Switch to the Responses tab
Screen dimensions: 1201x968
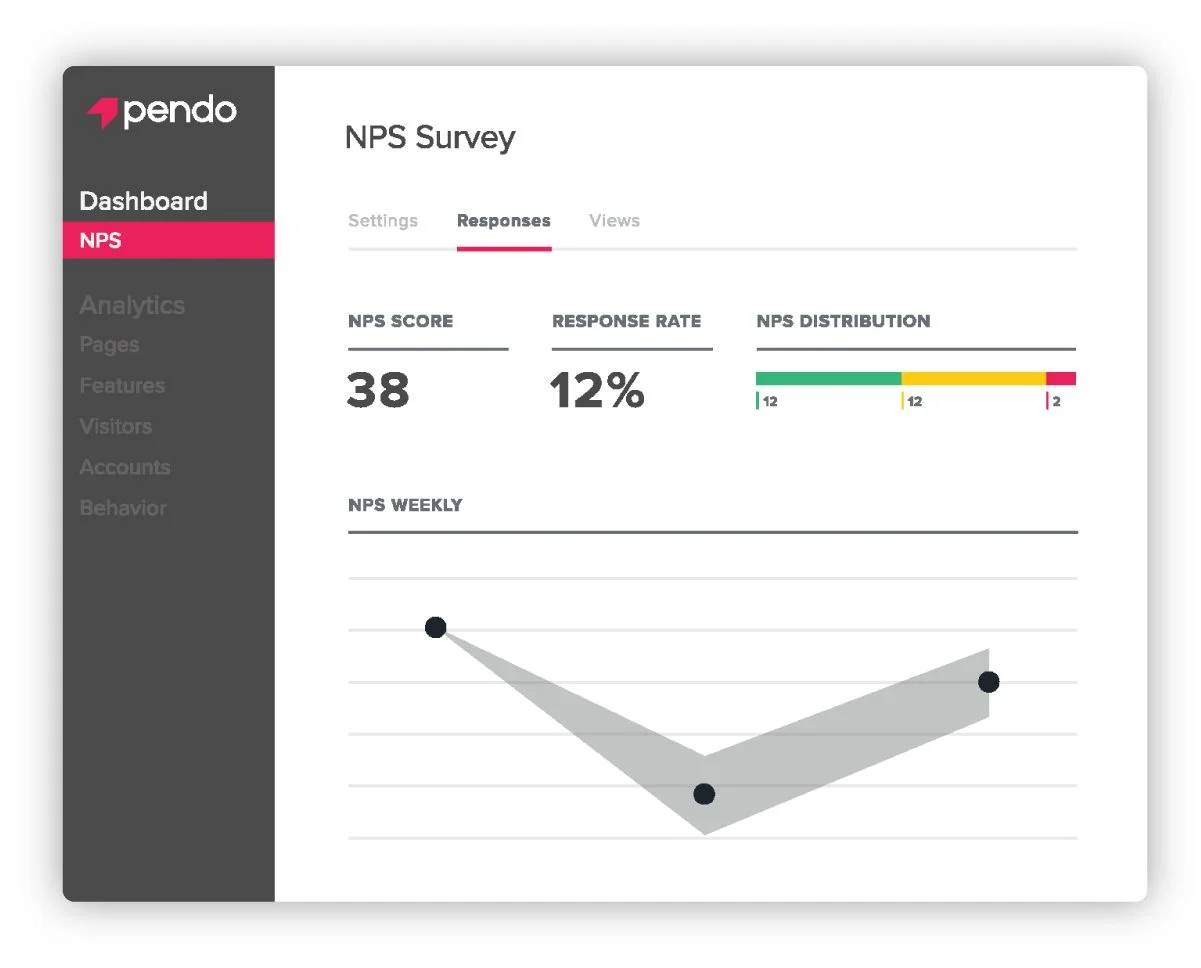click(503, 221)
